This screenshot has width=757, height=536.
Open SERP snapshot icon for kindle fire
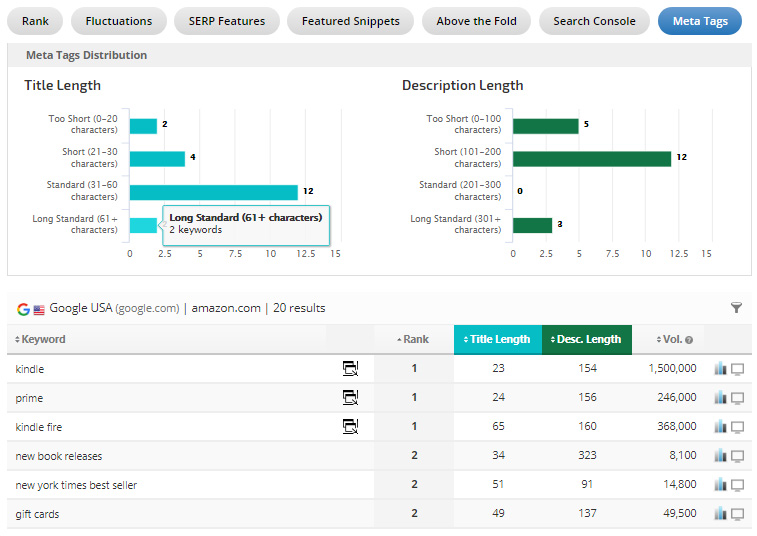[x=350, y=427]
